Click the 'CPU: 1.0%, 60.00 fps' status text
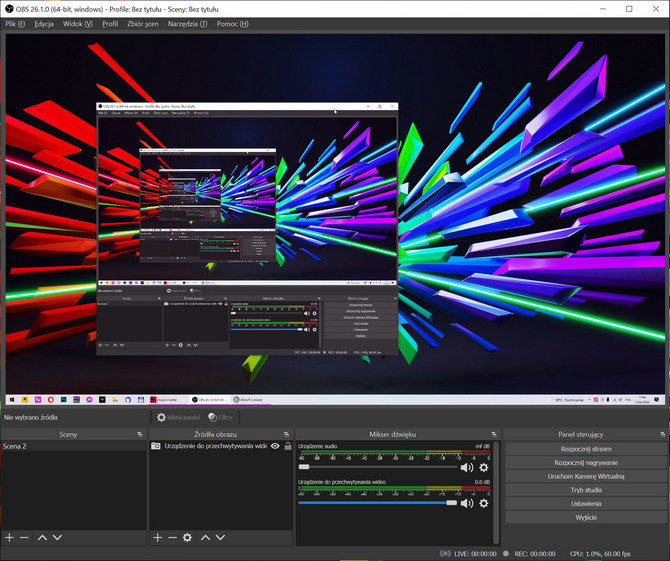The width and height of the screenshot is (670, 561). 600,553
